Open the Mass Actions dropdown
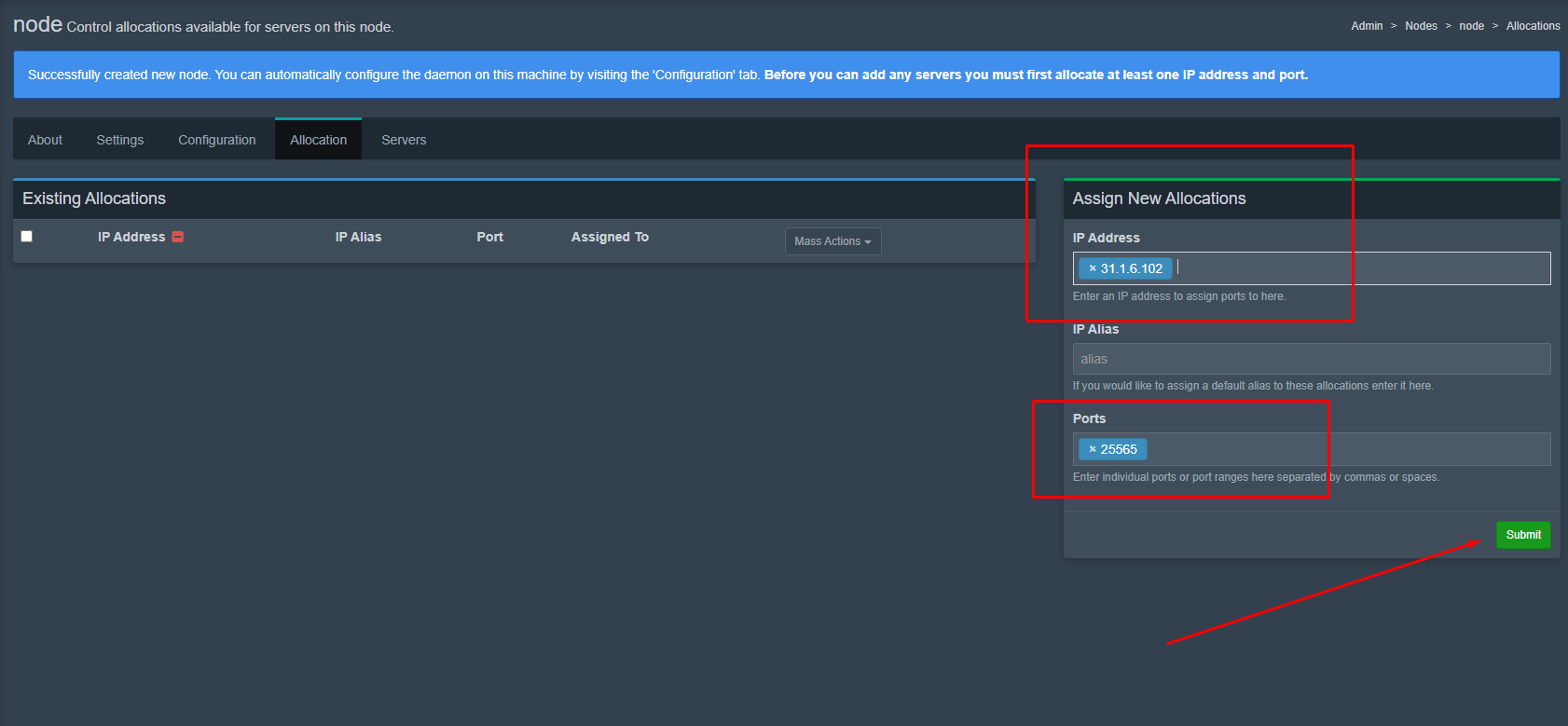The height and width of the screenshot is (726, 1568). tap(832, 241)
